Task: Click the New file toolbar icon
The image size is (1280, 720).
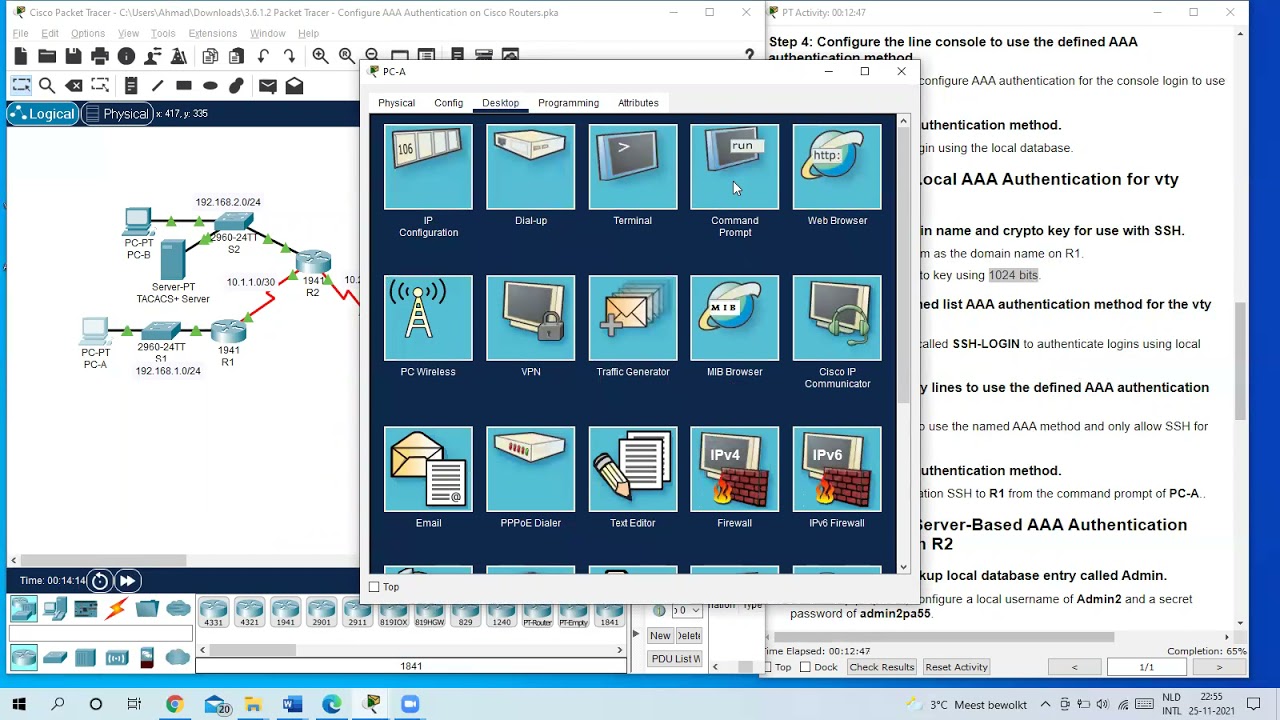Action: [20, 56]
